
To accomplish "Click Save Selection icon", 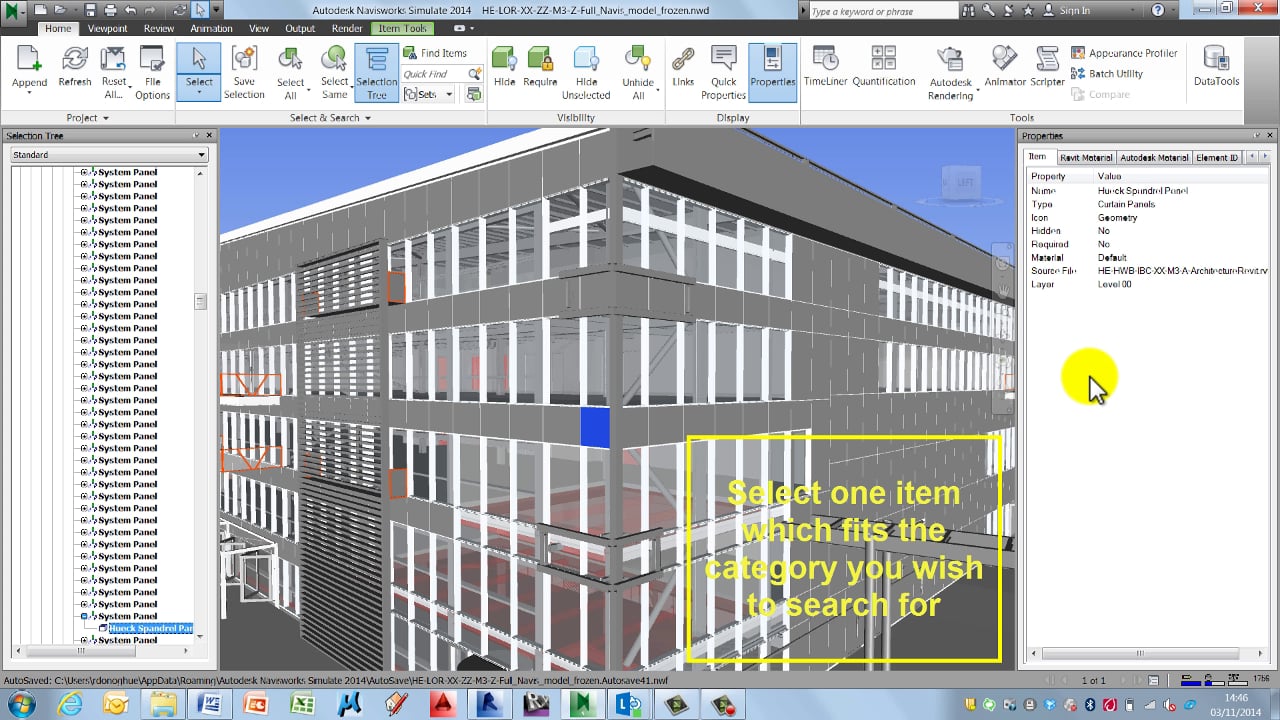I will [x=244, y=59].
